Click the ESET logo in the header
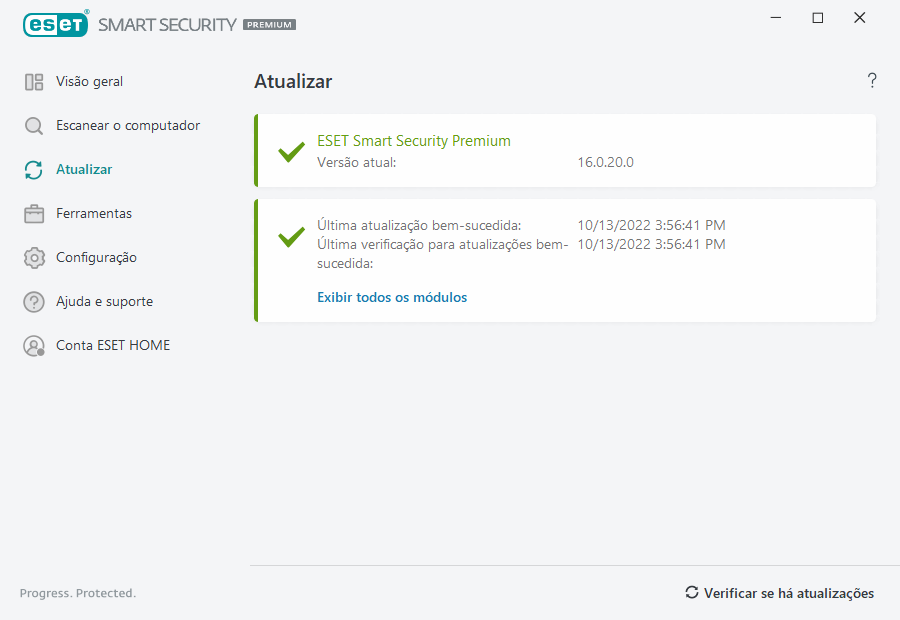 point(56,24)
